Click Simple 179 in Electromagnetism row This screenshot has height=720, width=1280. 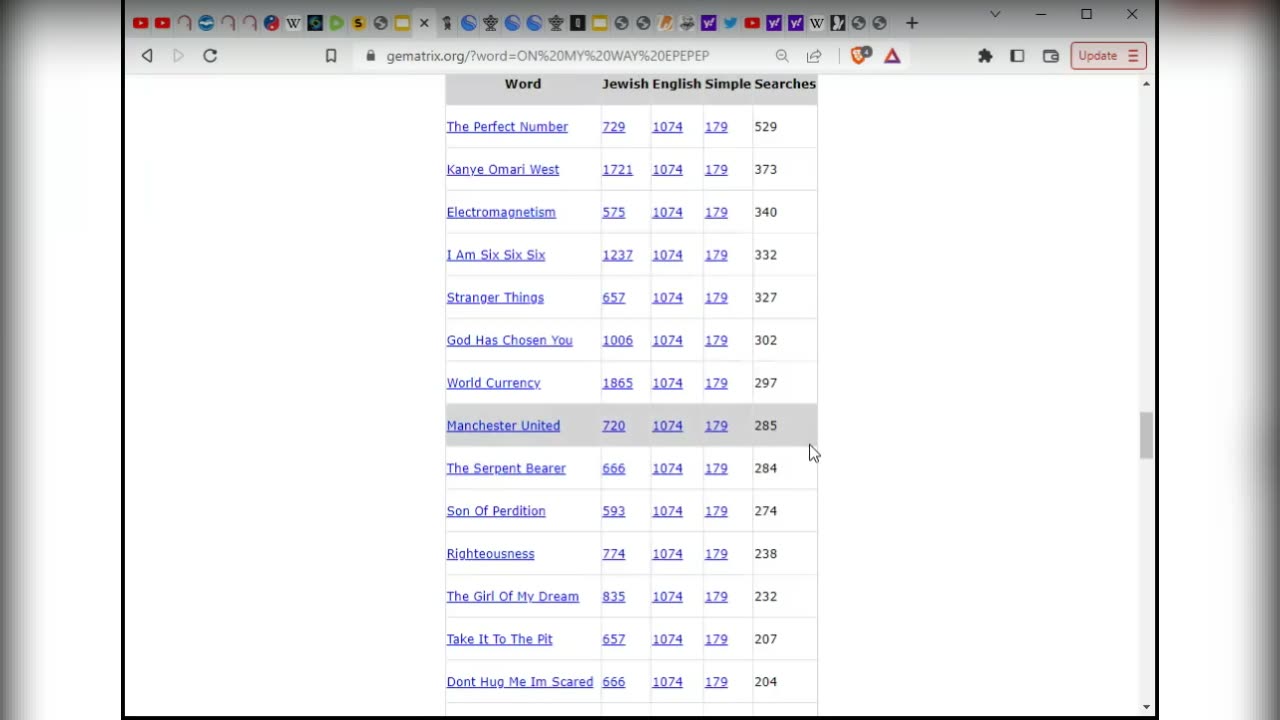coord(716,212)
